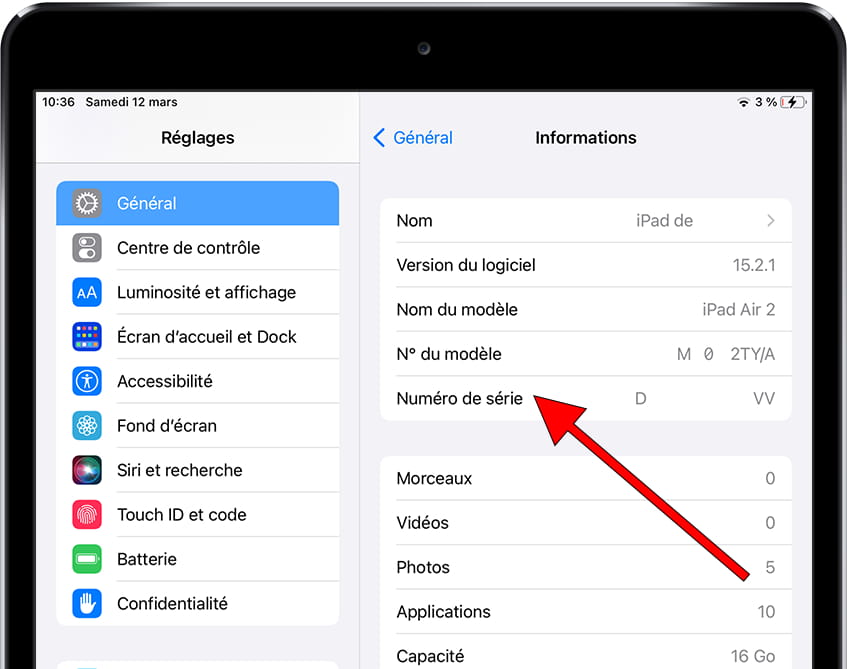Open Écran d'accueil et Dock settings
847x669 pixels.
click(198, 337)
